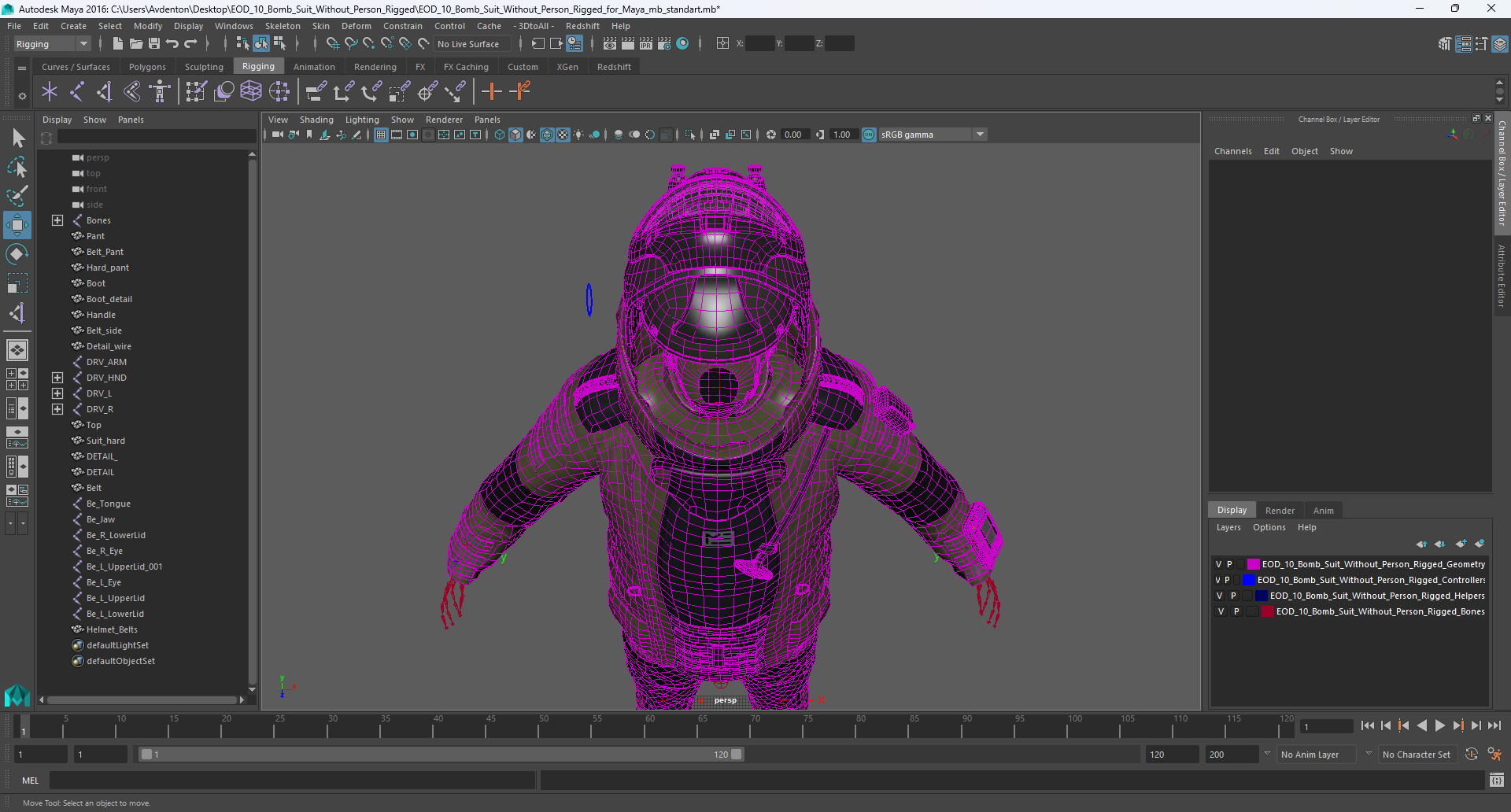Choose the Paint Selection tool
Image resolution: width=1511 pixels, height=812 pixels.
point(17,196)
